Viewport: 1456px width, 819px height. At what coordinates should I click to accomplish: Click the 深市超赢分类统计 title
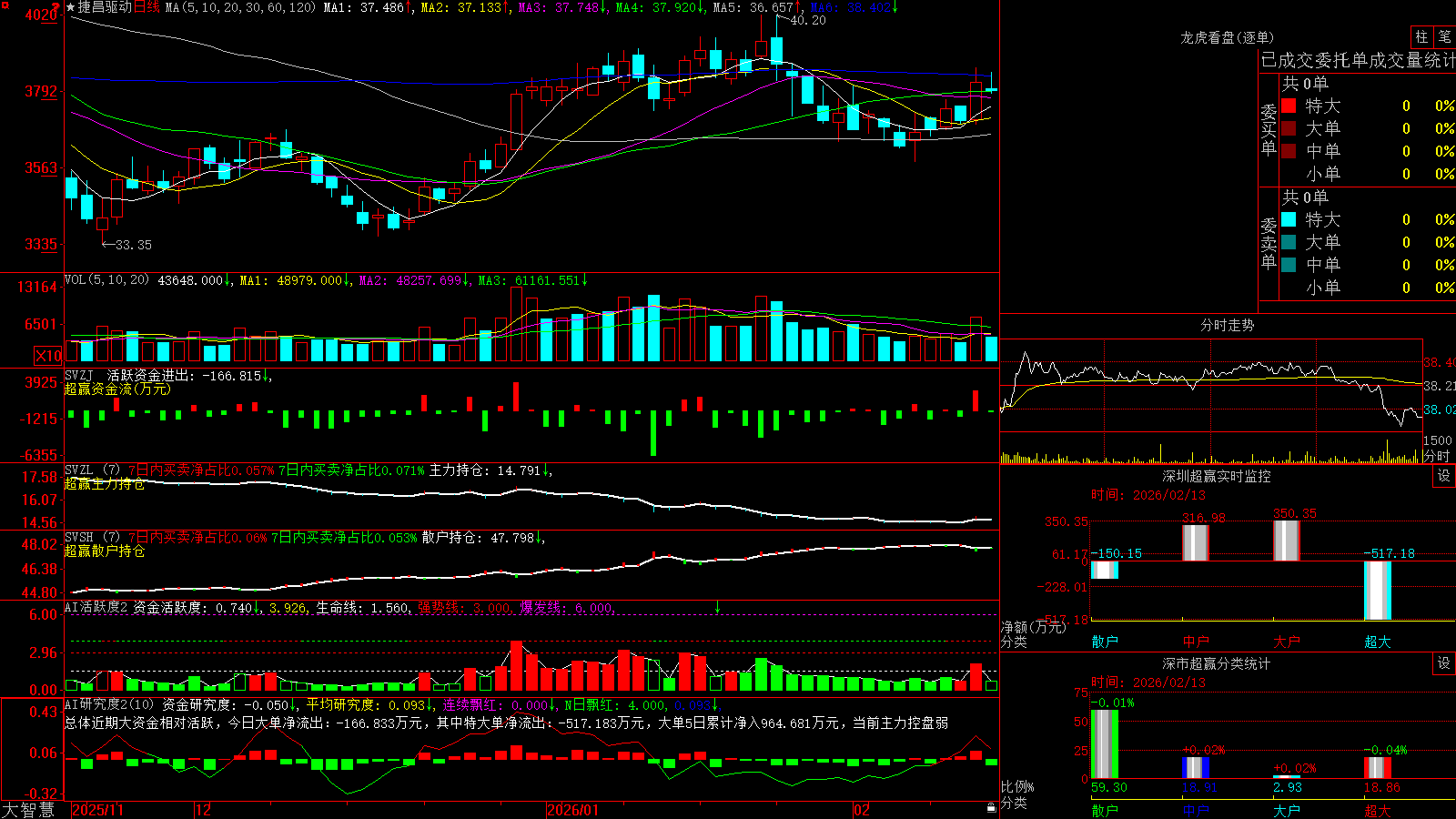pyautogui.click(x=1217, y=663)
